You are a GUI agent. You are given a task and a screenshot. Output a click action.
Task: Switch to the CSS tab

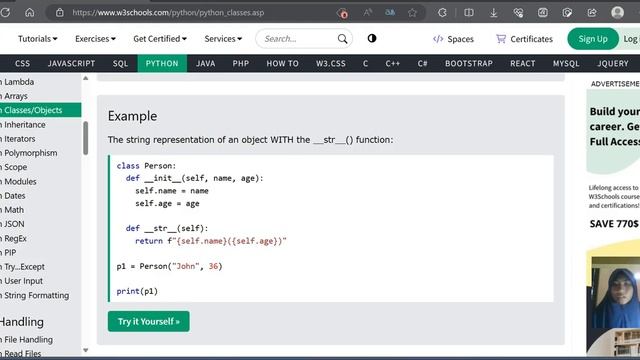coord(22,63)
